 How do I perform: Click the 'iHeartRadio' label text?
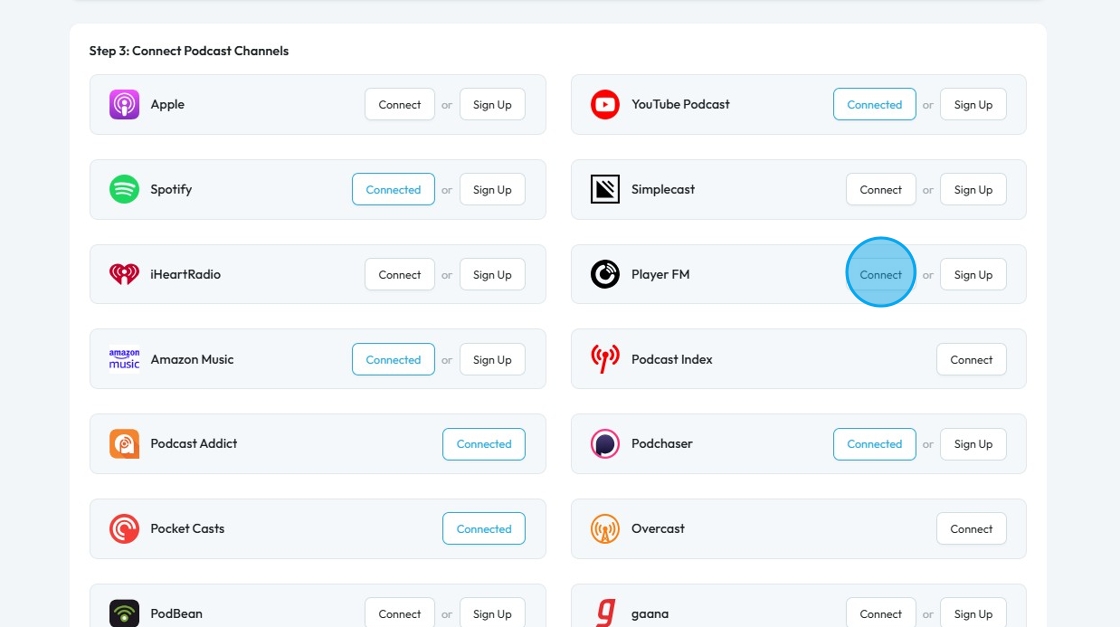[x=185, y=274]
